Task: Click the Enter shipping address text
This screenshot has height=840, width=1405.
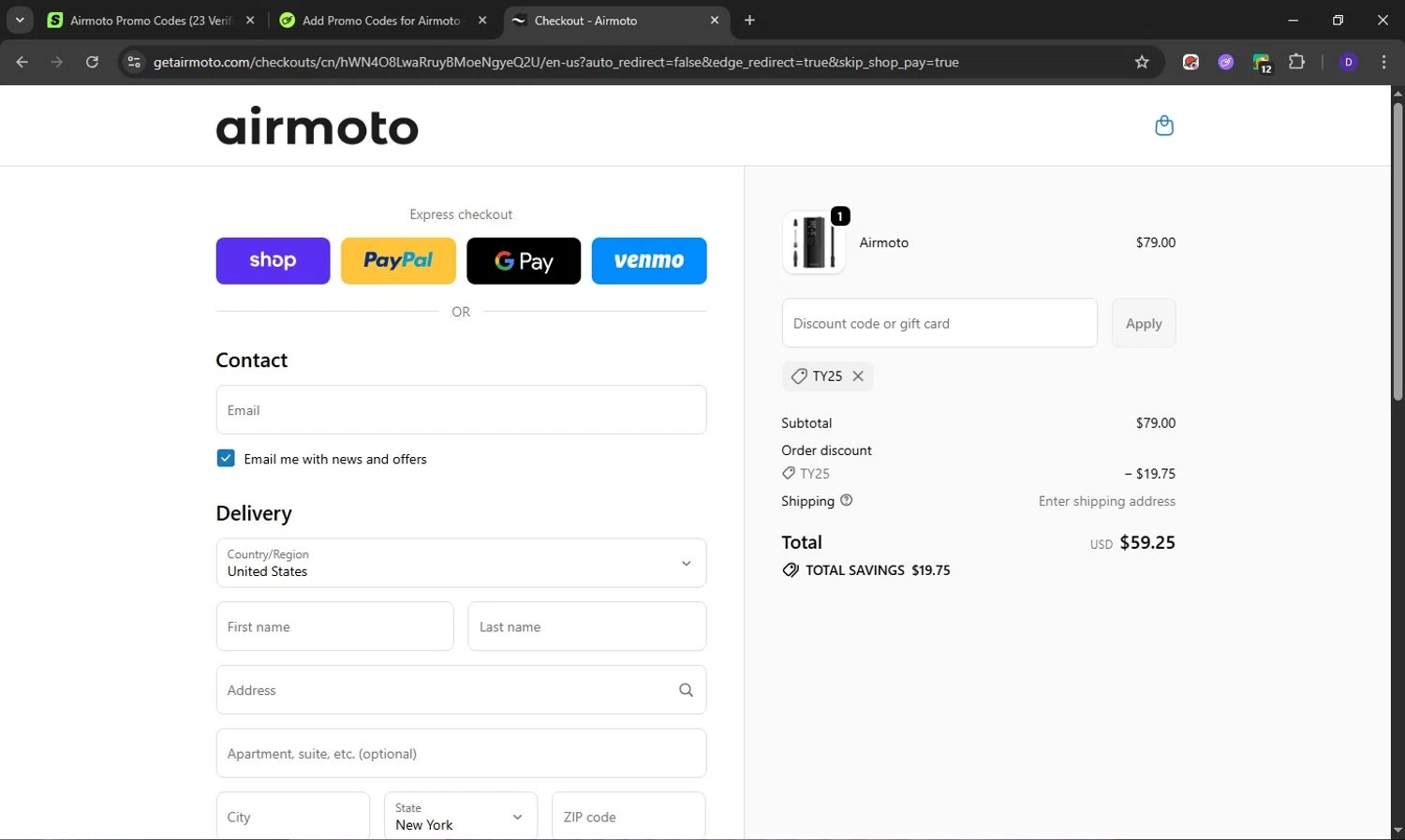Action: [1107, 501]
